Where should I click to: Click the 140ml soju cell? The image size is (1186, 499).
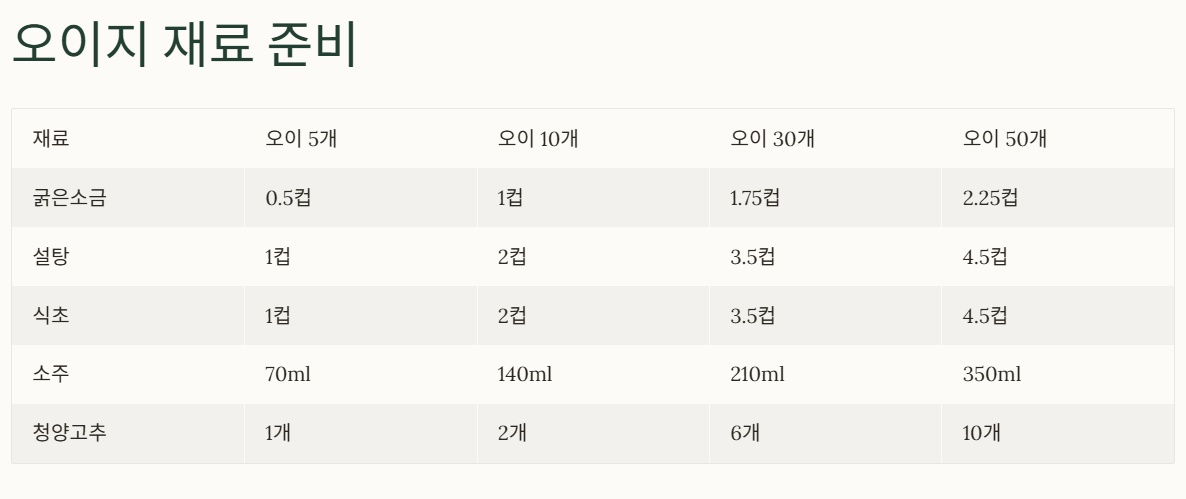593,375
